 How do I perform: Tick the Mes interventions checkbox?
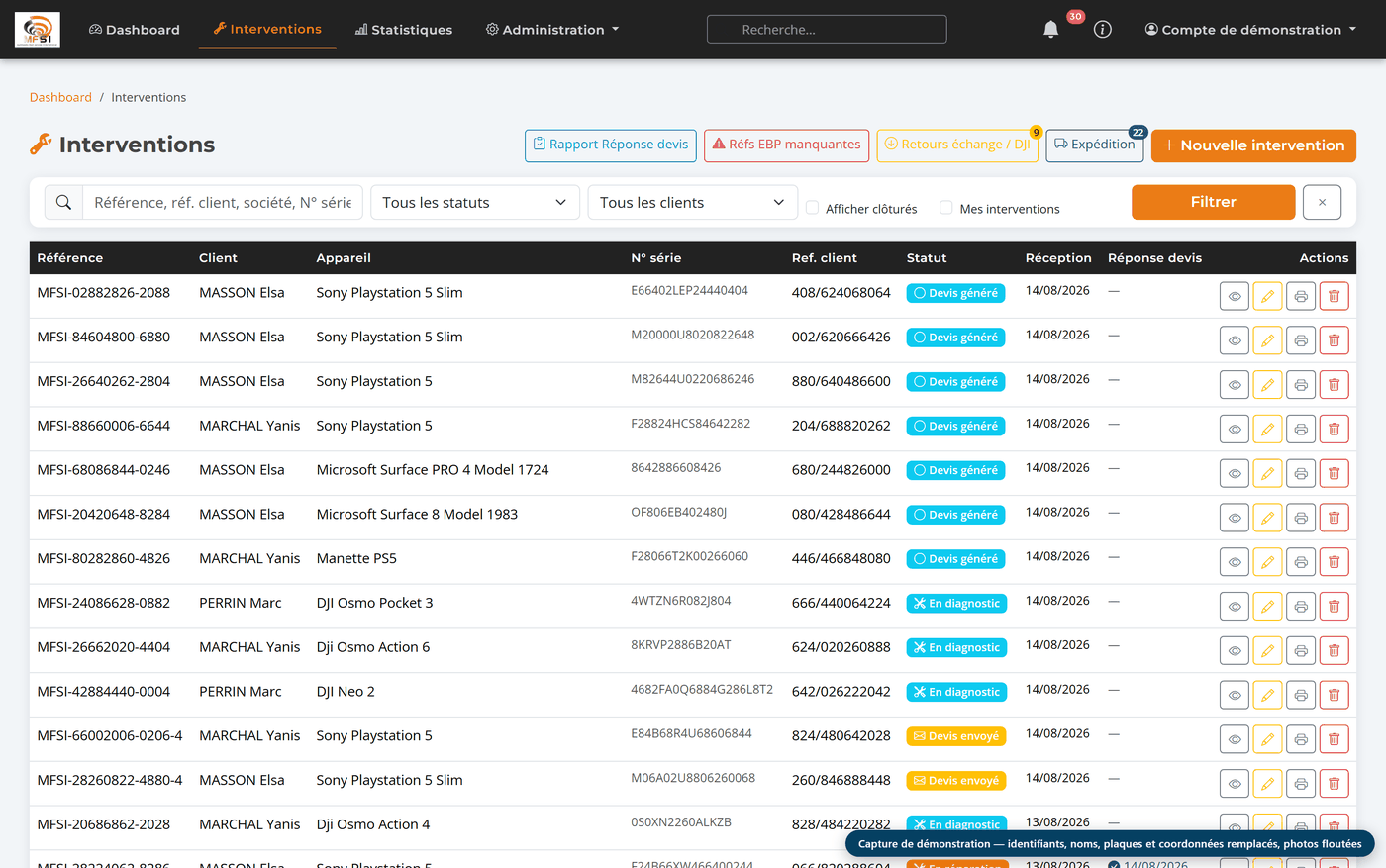click(x=946, y=208)
